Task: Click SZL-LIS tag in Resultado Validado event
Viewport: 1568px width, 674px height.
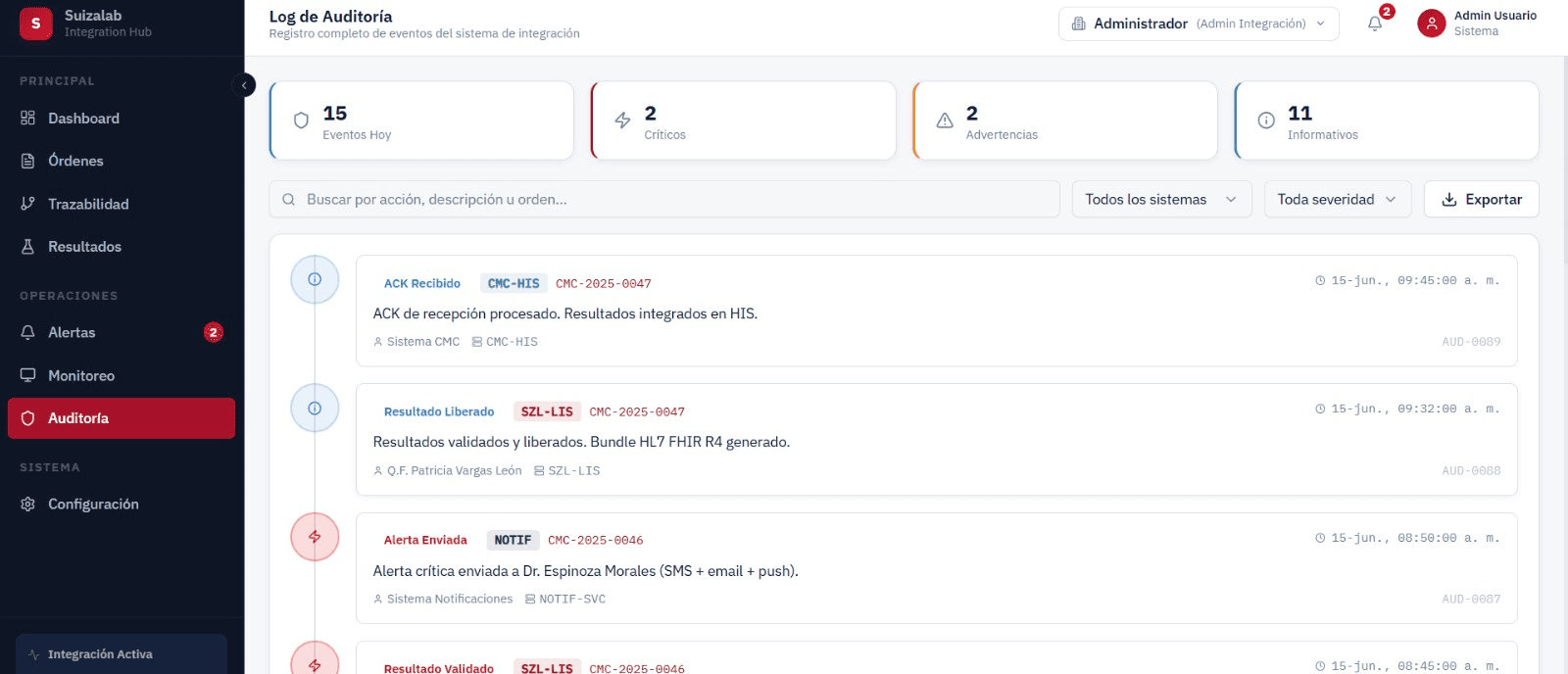Action: coord(547,668)
